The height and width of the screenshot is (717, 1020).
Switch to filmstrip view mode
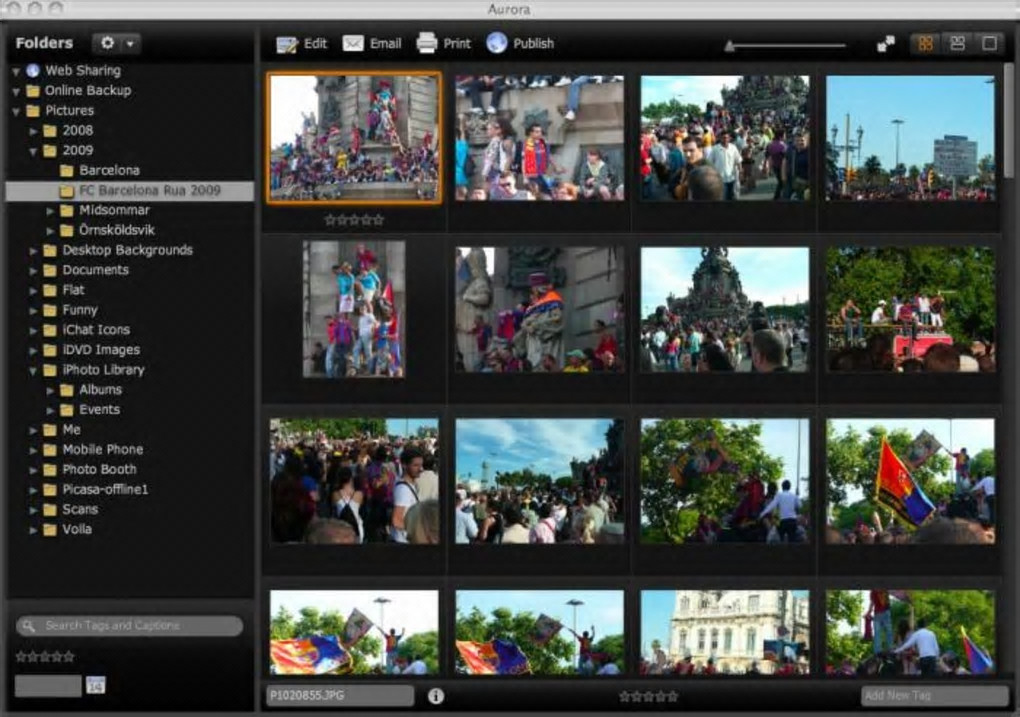957,44
